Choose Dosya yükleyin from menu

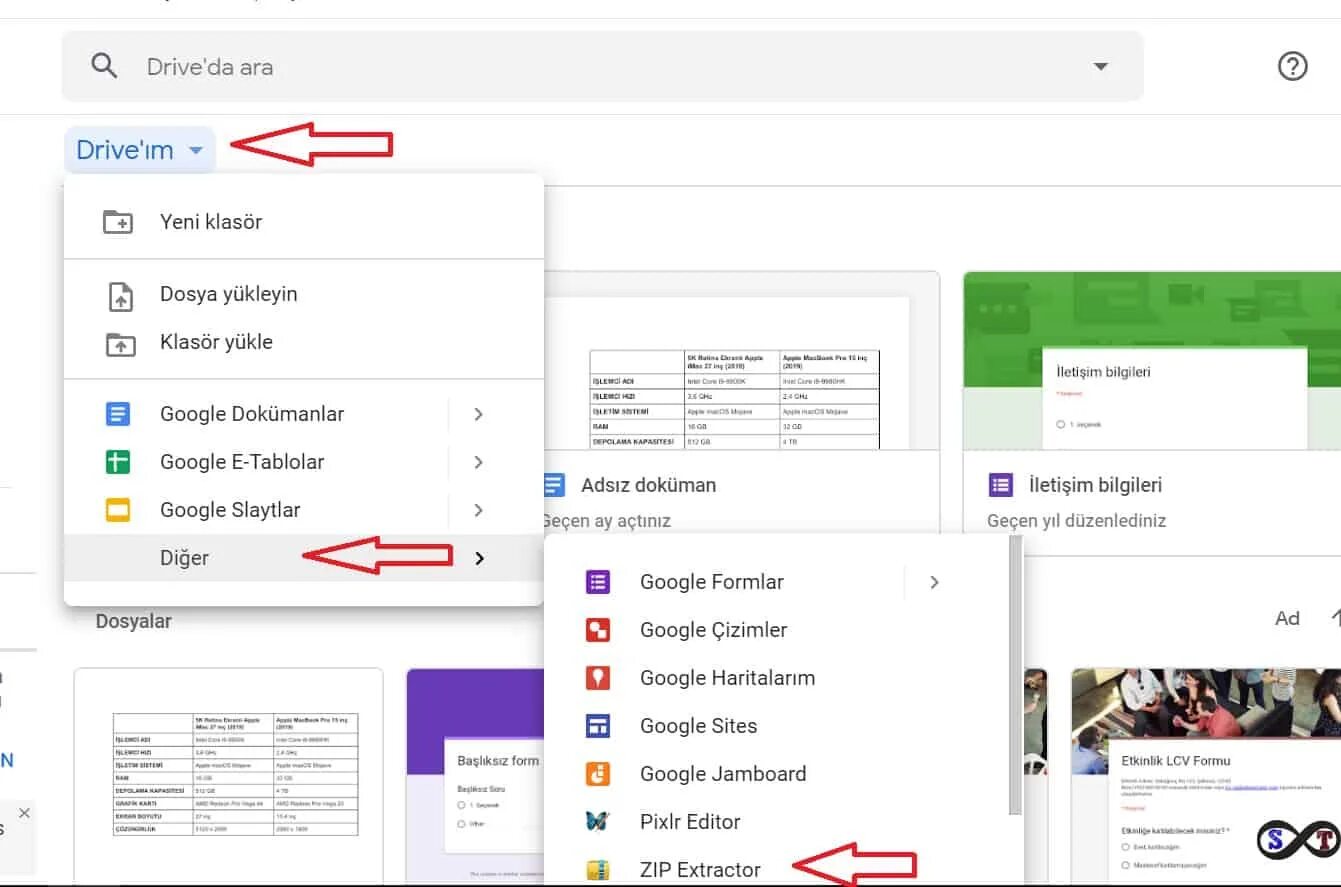[304, 294]
